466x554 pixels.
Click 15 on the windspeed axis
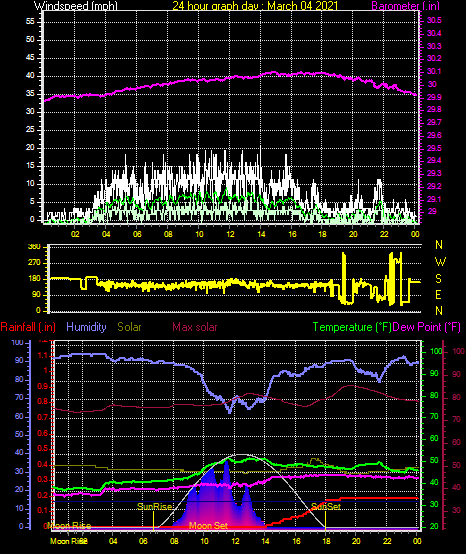tap(30, 166)
